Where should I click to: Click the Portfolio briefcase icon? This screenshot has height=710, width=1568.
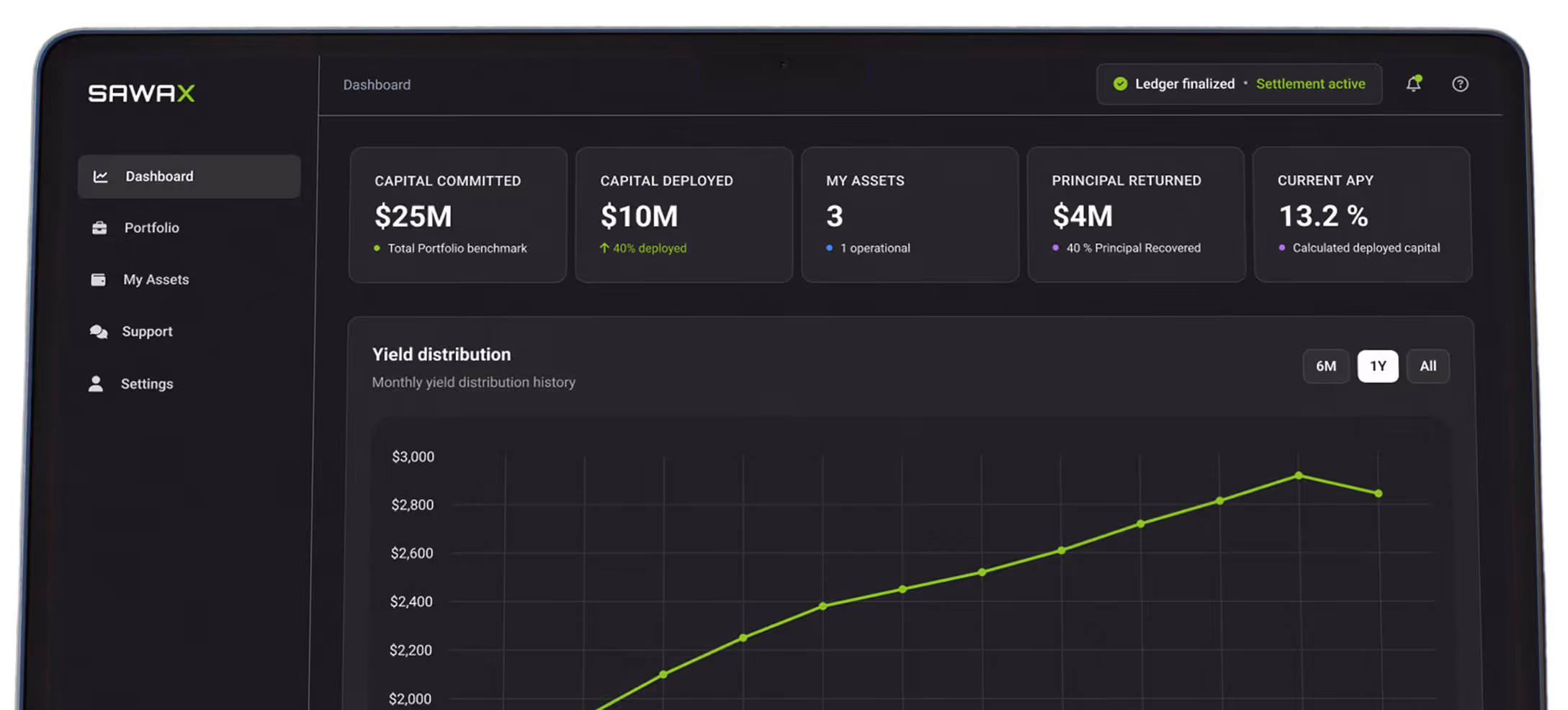(x=99, y=228)
